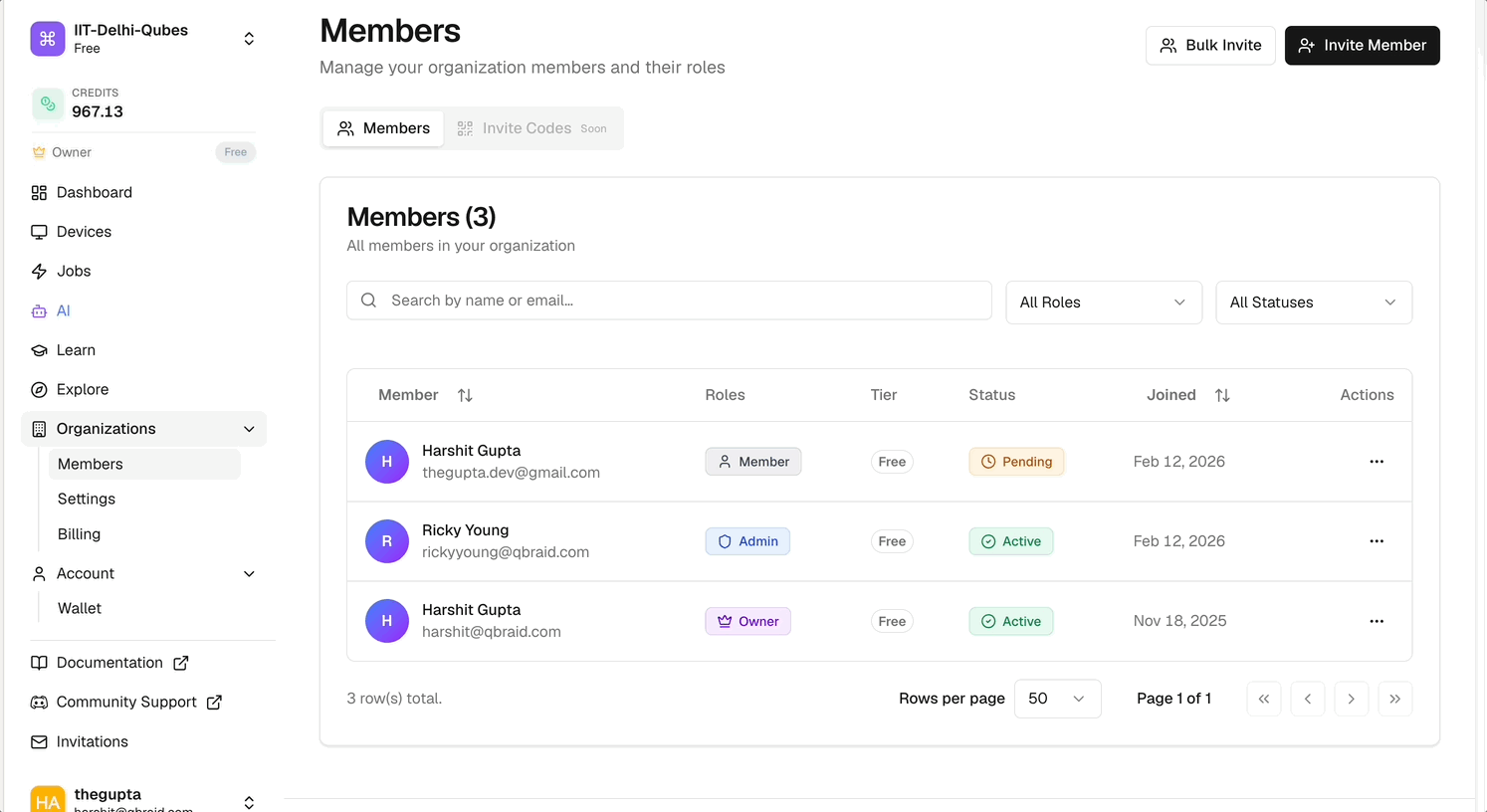Open the All Roles filter dropdown
Image resolution: width=1487 pixels, height=812 pixels.
(x=1103, y=303)
